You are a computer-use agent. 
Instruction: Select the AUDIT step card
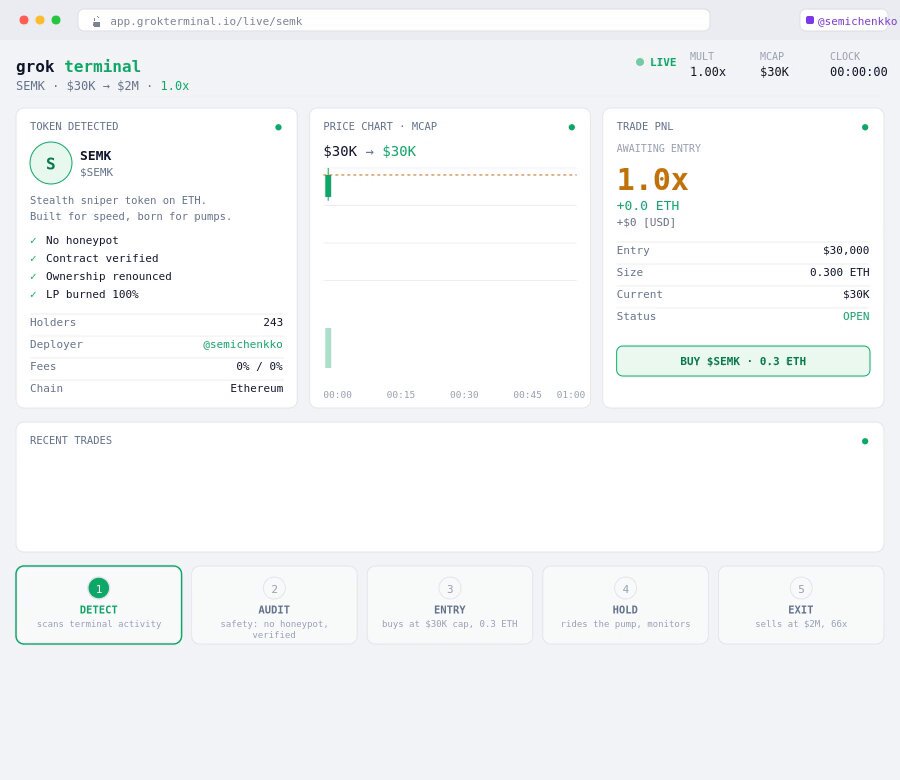pyautogui.click(x=274, y=605)
